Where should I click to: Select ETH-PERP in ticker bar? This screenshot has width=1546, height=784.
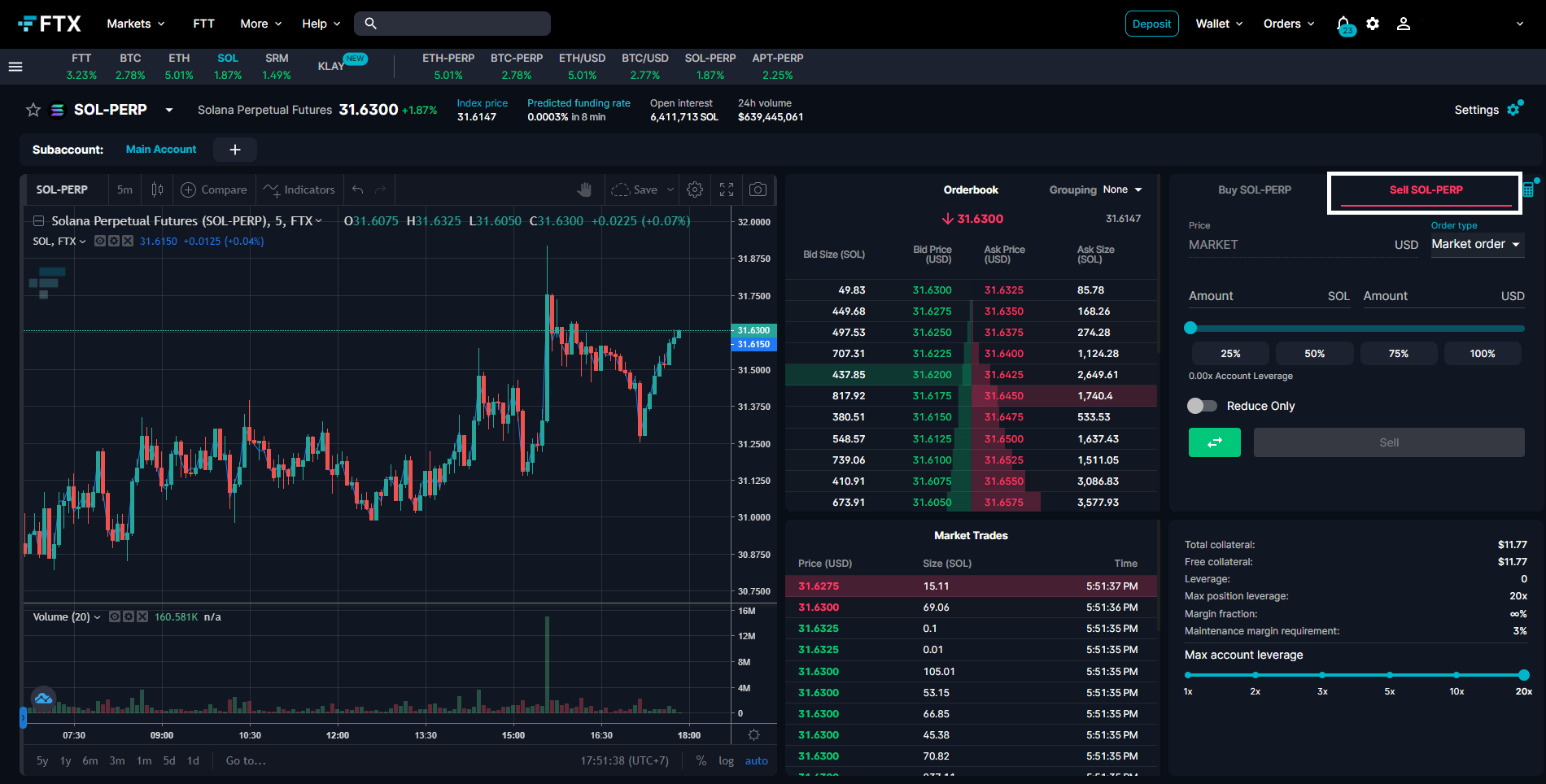click(x=448, y=67)
